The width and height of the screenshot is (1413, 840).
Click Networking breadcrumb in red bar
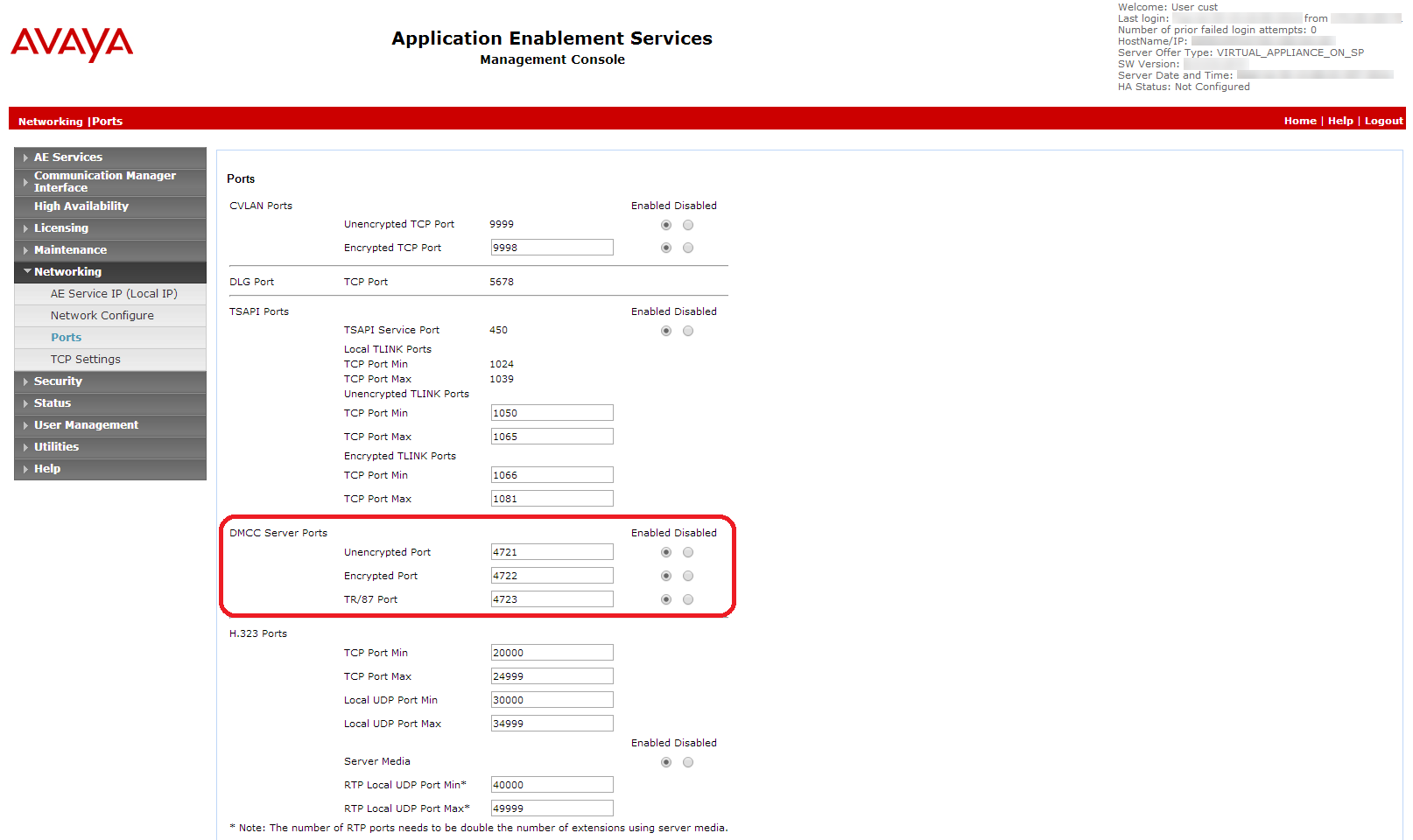click(50, 122)
